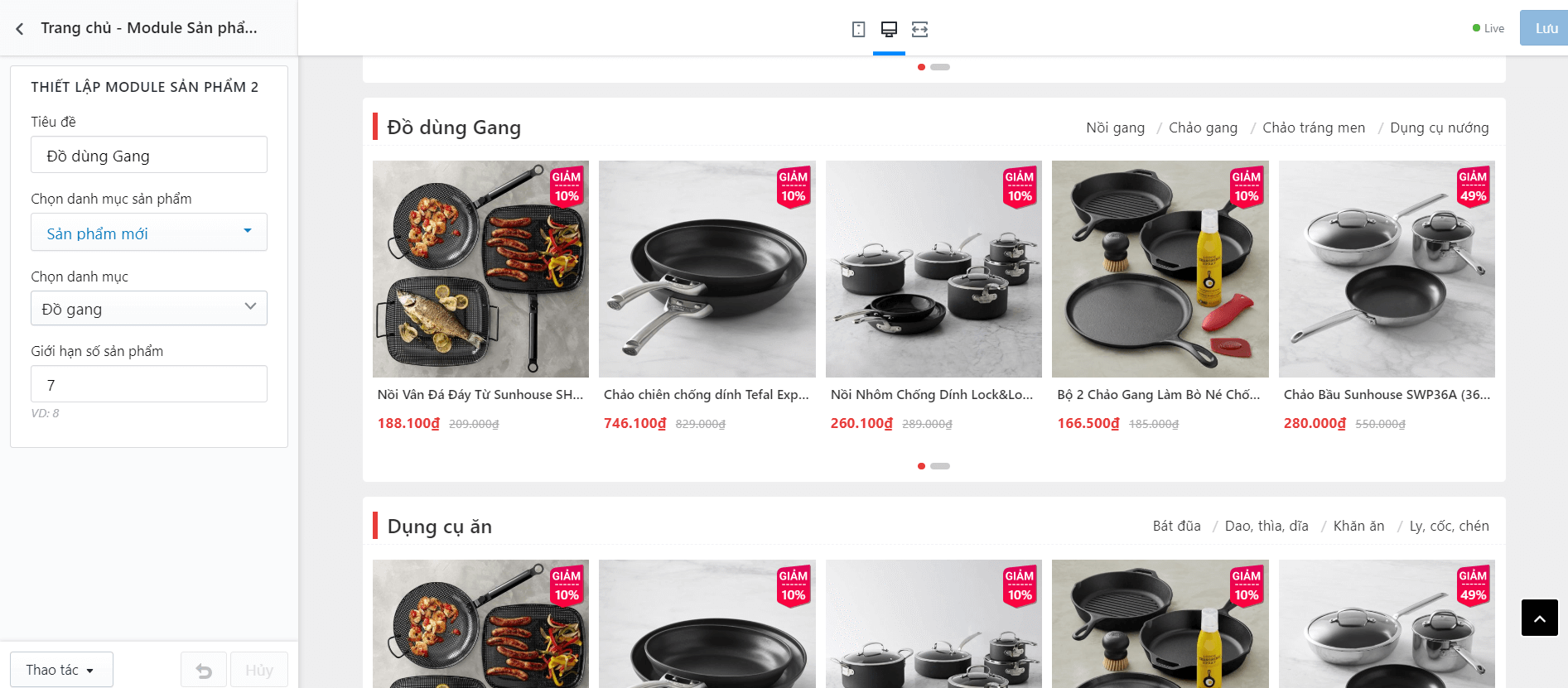
Task: Open the Thao tác actions dropdown
Action: point(61,670)
